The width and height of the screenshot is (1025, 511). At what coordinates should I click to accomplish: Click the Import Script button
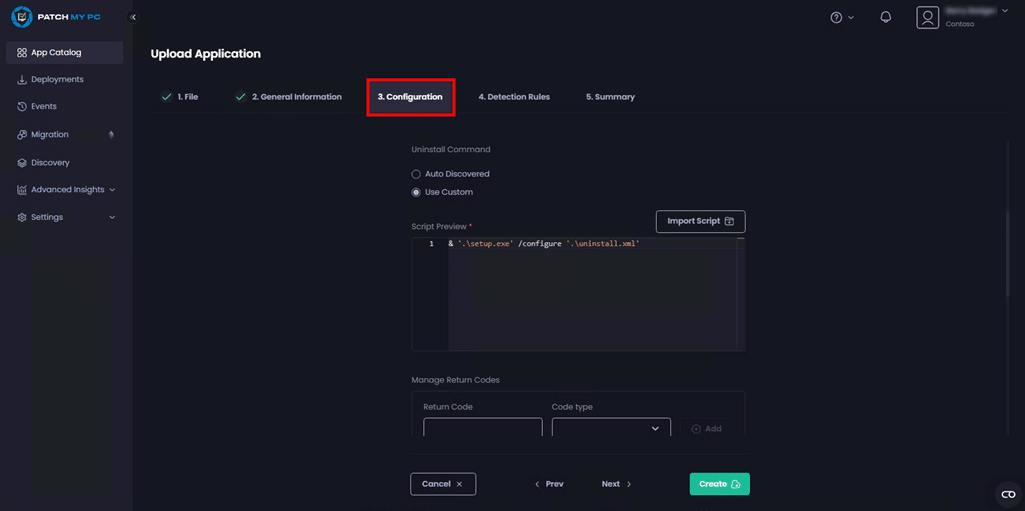click(x=700, y=221)
